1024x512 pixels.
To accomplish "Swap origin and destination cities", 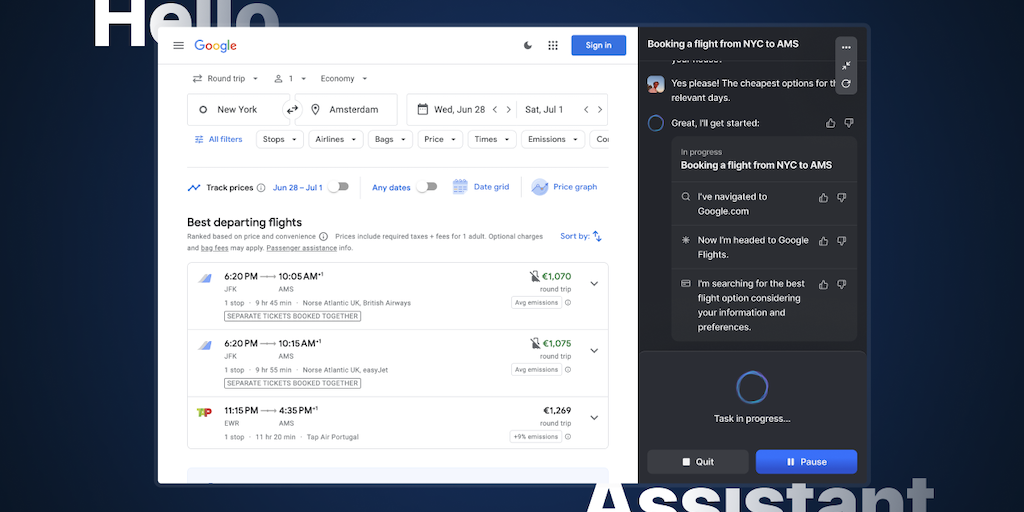I will [x=292, y=110].
